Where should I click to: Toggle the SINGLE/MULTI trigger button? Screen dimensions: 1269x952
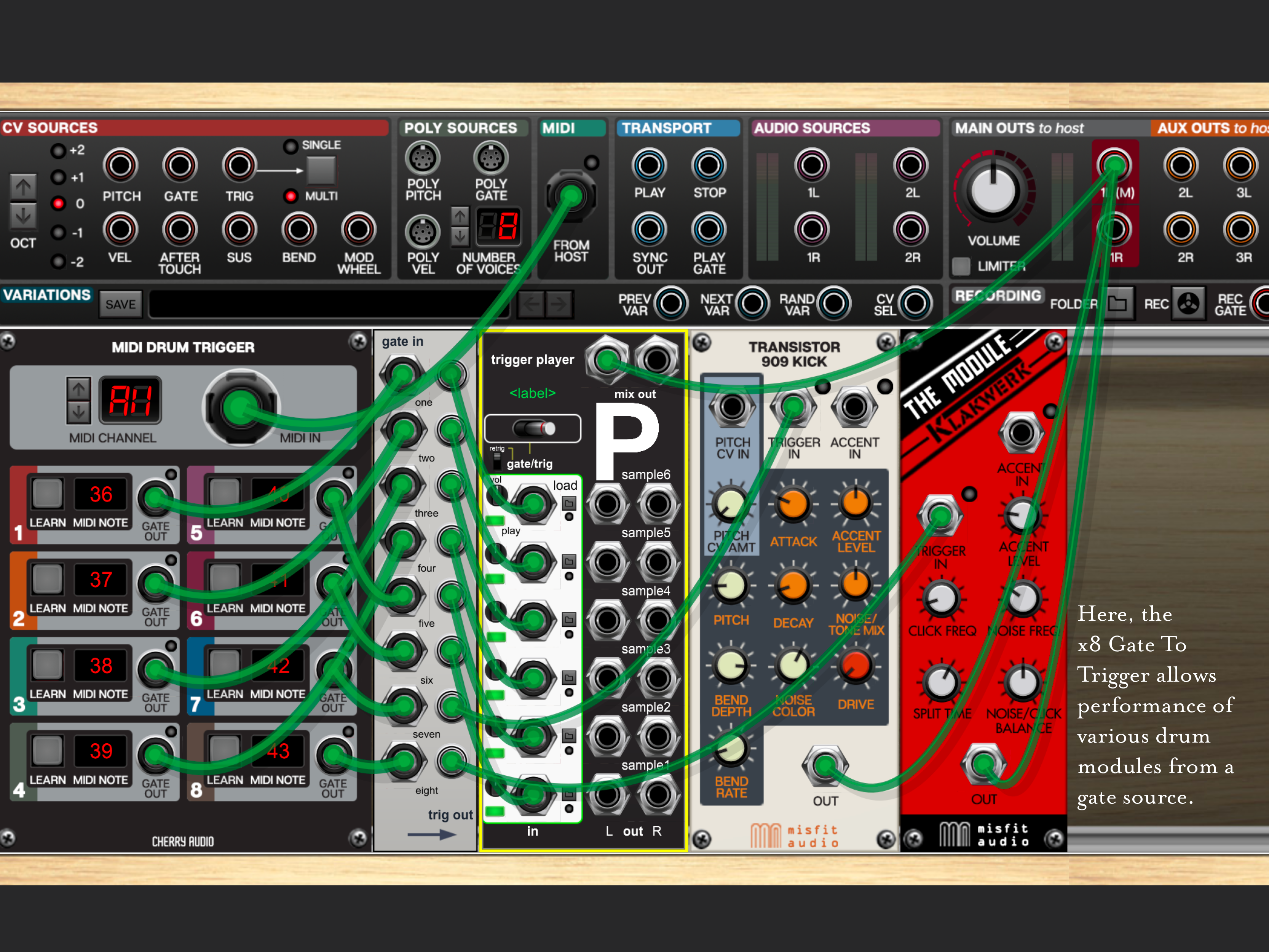pos(321,170)
